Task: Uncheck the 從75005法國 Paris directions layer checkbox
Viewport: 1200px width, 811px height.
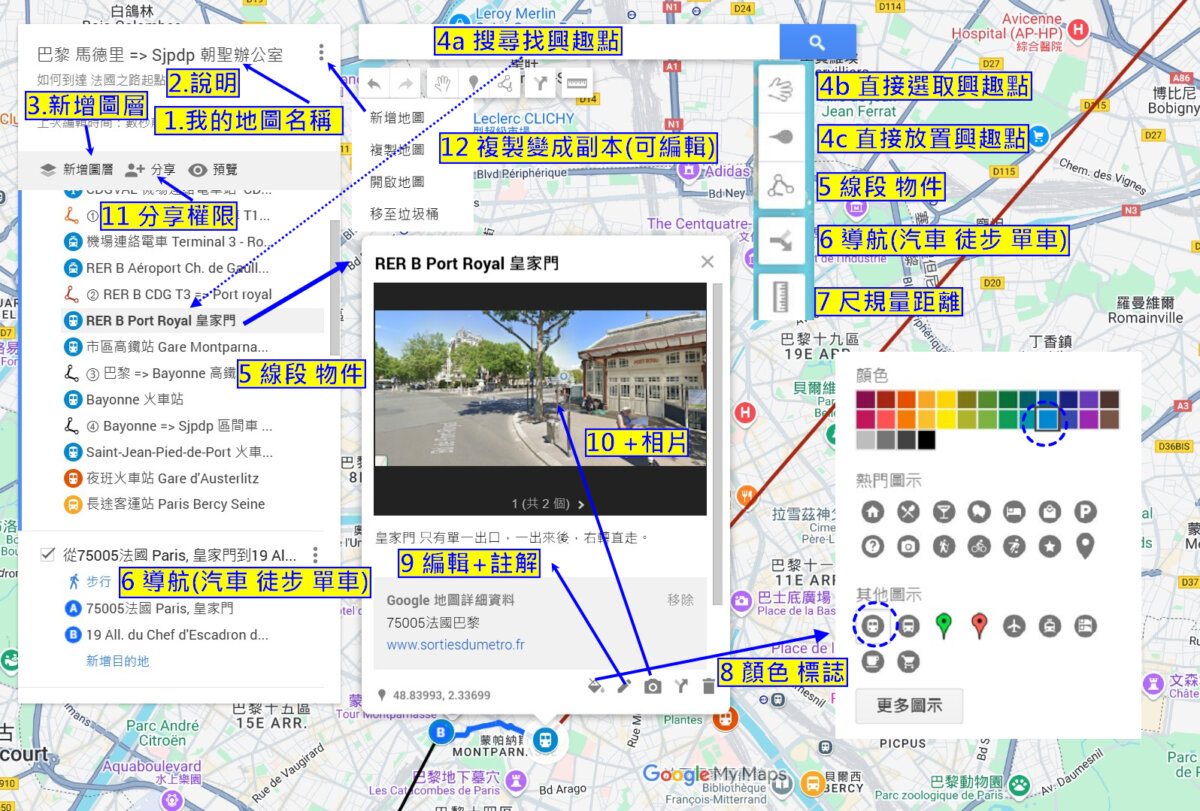Action: (47, 555)
